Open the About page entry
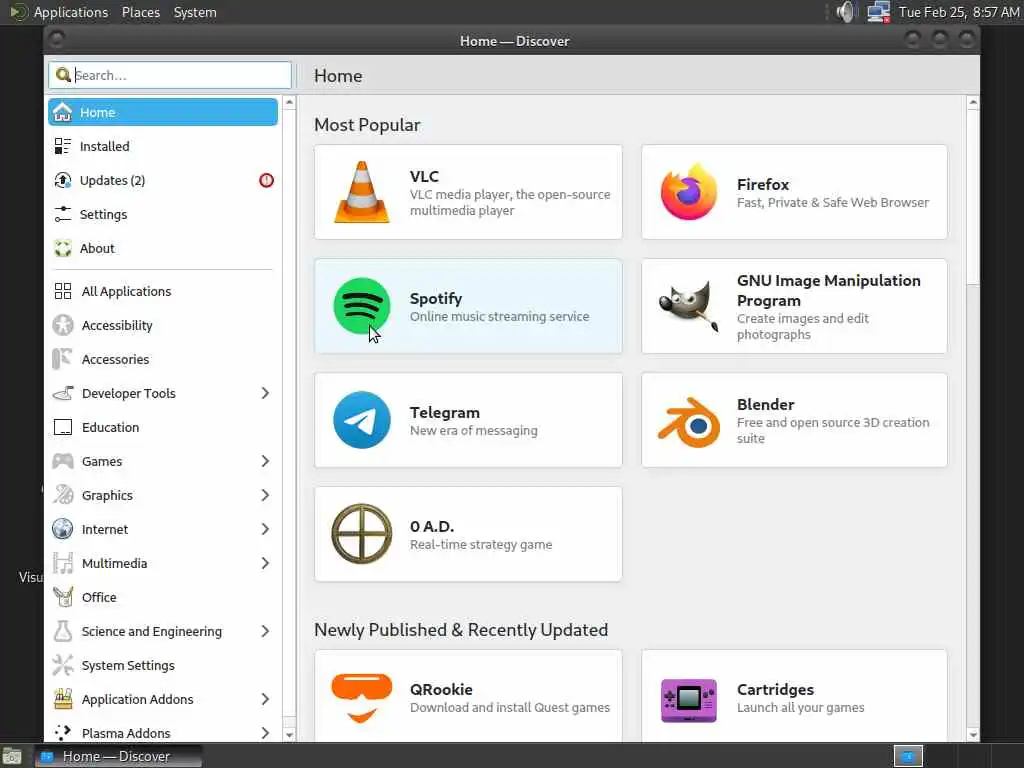Viewport: 1024px width, 768px height. (163, 248)
